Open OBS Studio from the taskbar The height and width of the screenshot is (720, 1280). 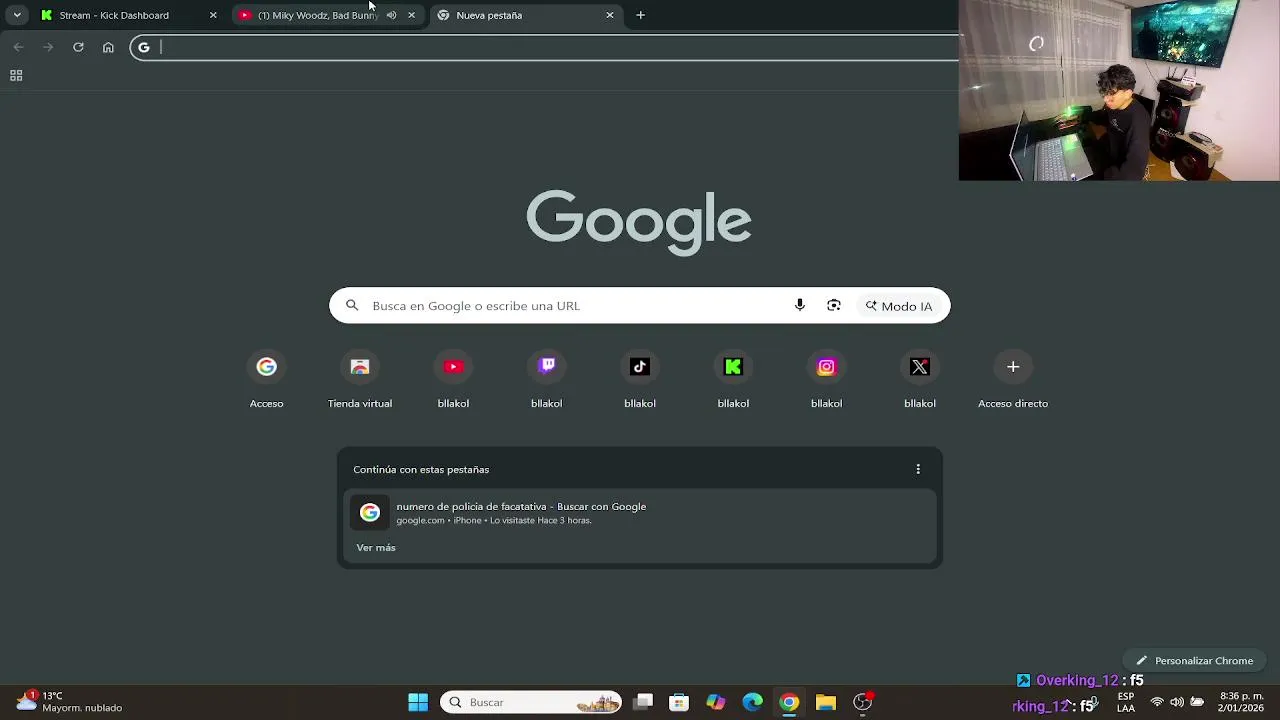tap(863, 702)
